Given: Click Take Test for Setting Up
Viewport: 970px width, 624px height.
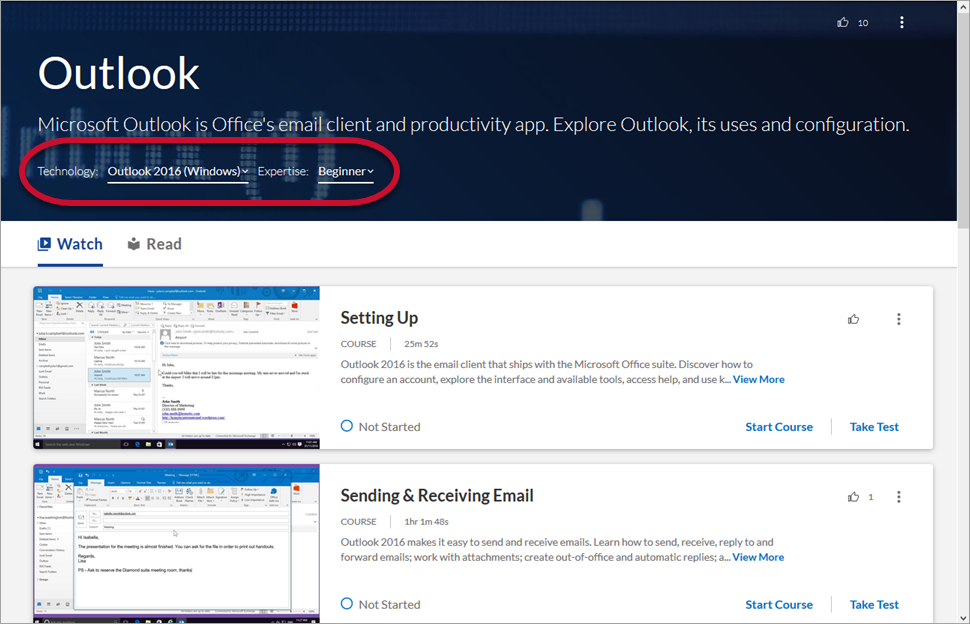Looking at the screenshot, I should click(x=874, y=426).
